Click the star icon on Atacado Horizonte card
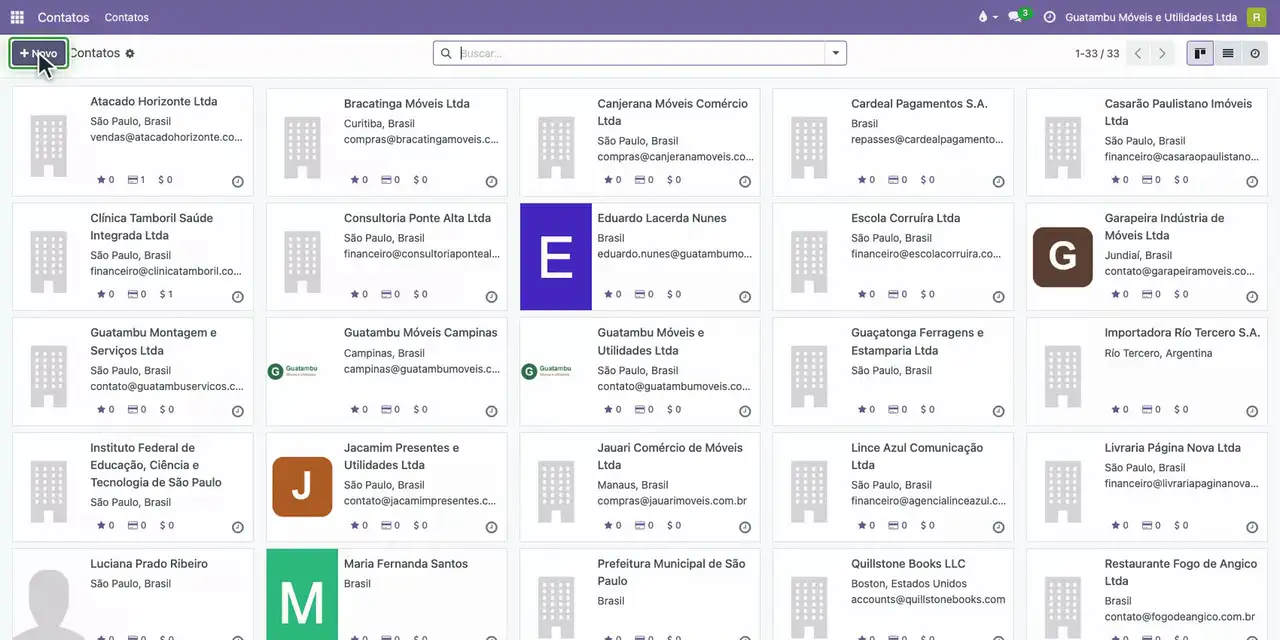Image resolution: width=1280 pixels, height=640 pixels. [x=101, y=180]
